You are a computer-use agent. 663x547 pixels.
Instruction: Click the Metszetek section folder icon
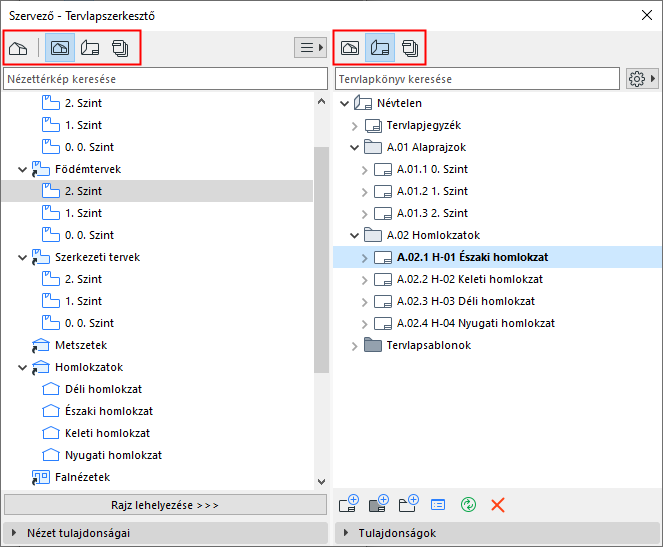point(41,345)
